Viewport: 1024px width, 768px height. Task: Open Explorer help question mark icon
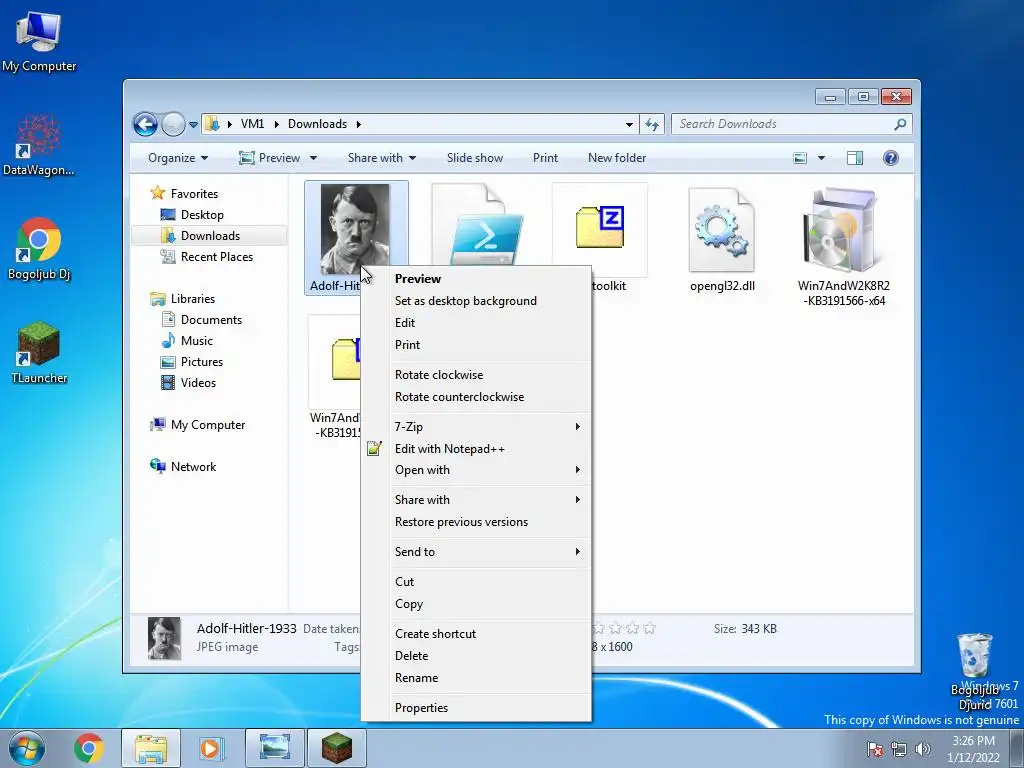click(891, 158)
